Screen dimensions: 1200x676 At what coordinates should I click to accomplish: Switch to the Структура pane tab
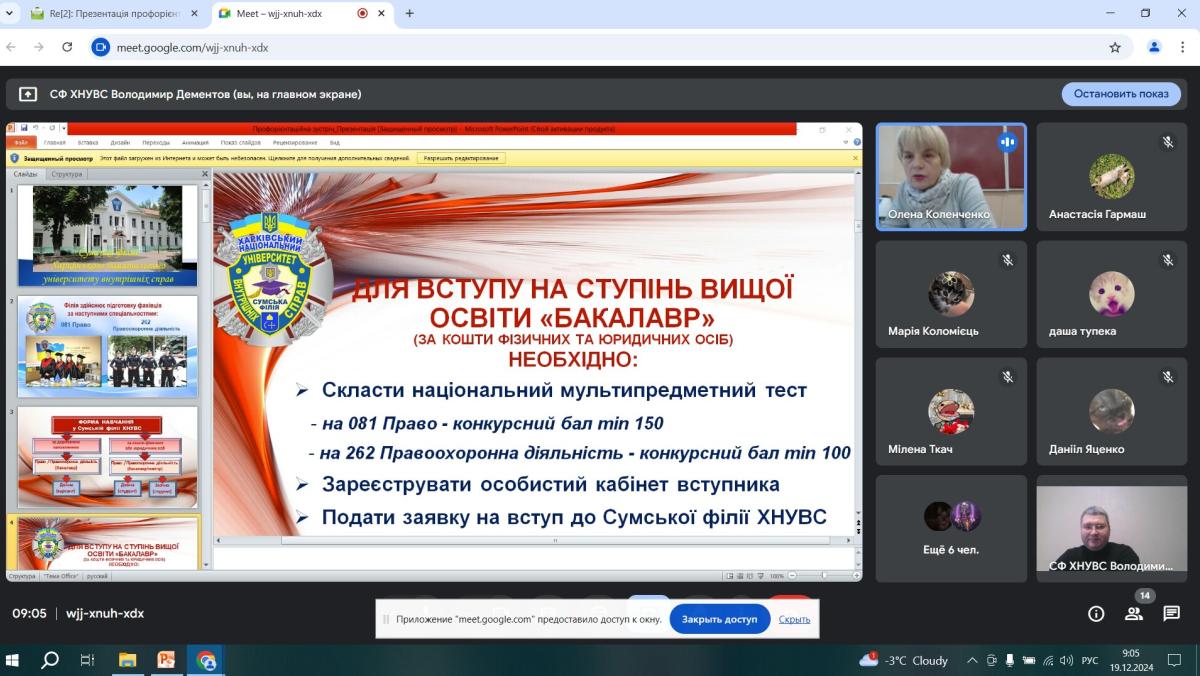[67, 174]
